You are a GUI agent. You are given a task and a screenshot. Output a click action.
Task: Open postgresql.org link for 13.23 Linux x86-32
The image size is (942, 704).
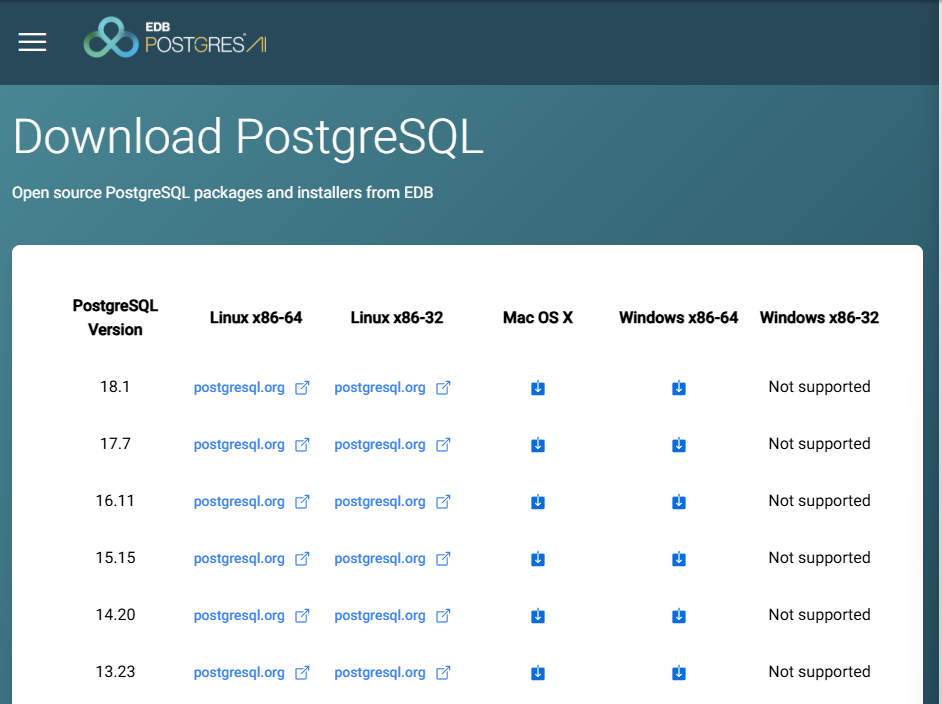[x=392, y=673]
